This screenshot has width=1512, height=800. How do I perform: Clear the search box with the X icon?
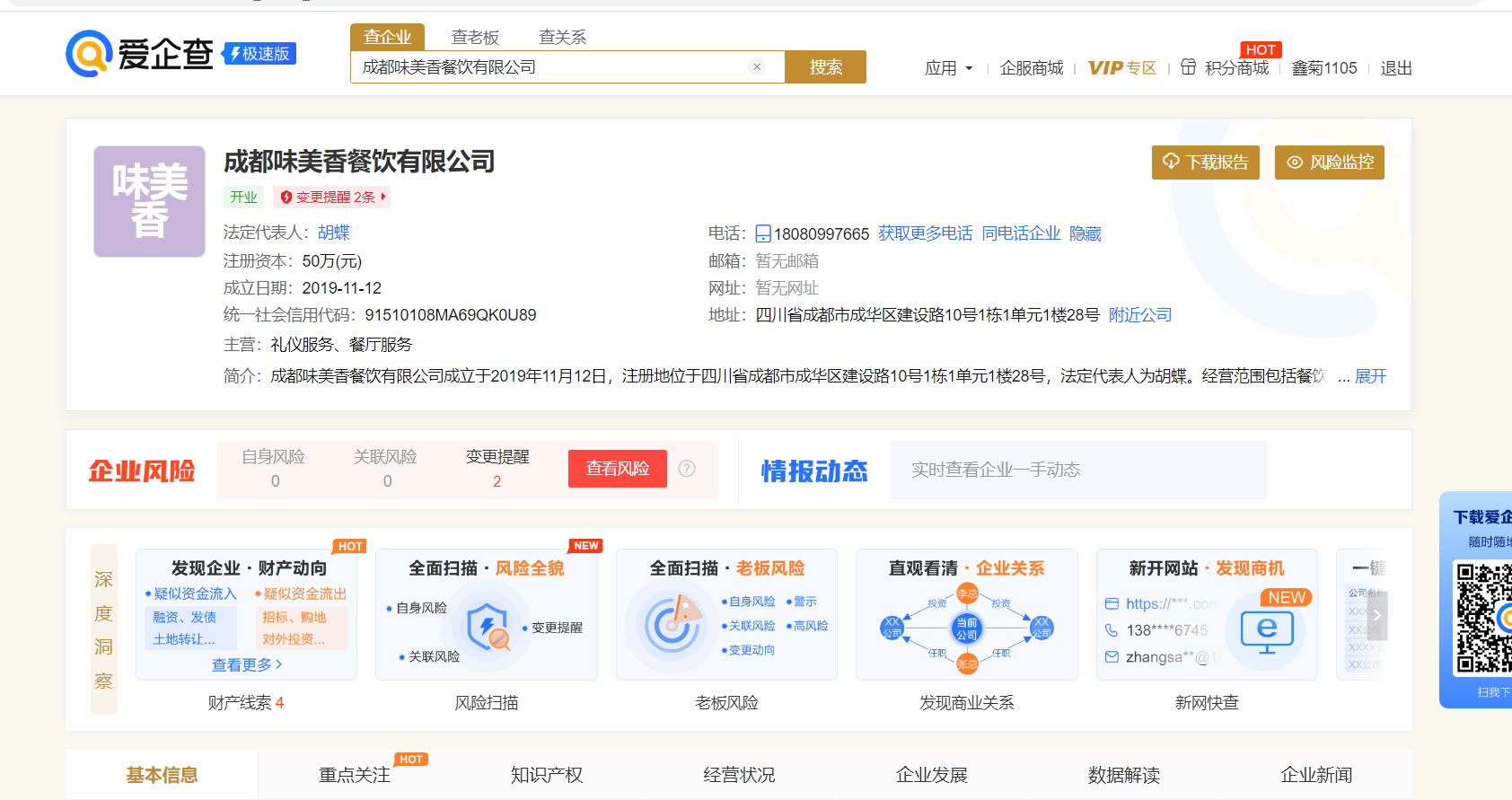tap(757, 66)
